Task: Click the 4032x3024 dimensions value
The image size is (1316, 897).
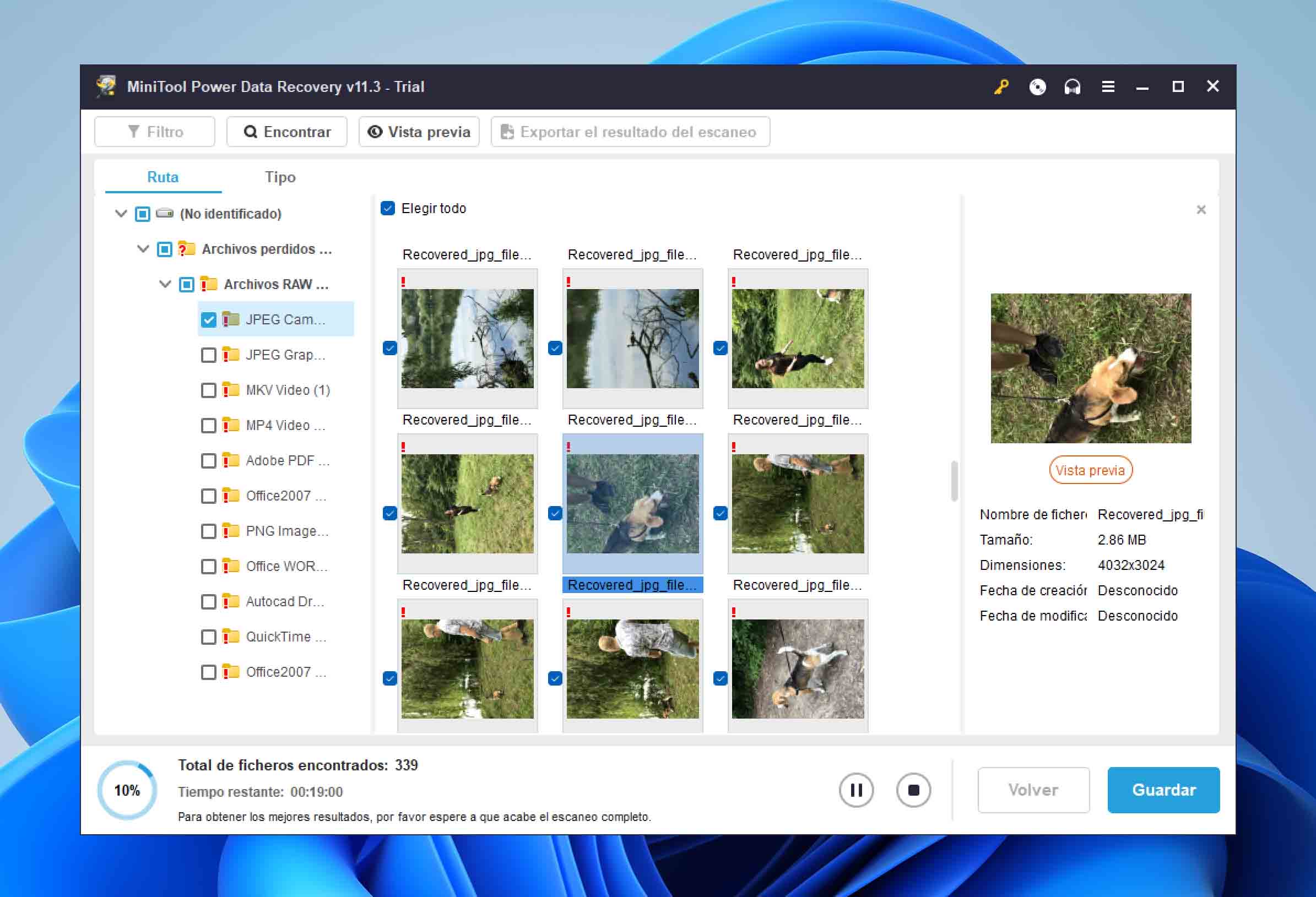Action: pyautogui.click(x=1131, y=566)
